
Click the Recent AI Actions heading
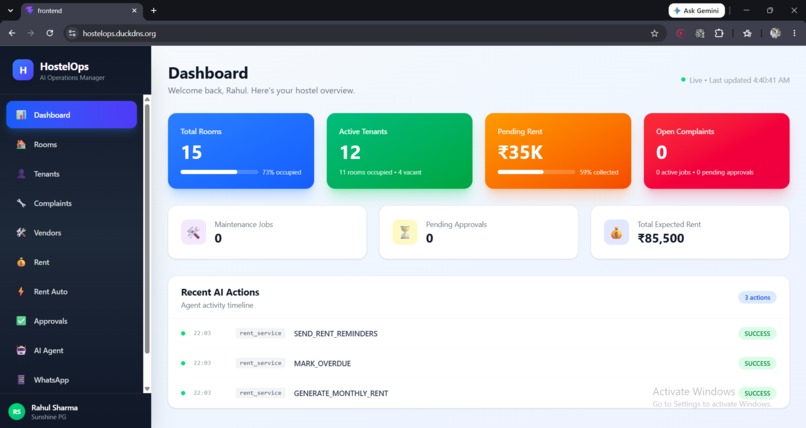coord(220,292)
